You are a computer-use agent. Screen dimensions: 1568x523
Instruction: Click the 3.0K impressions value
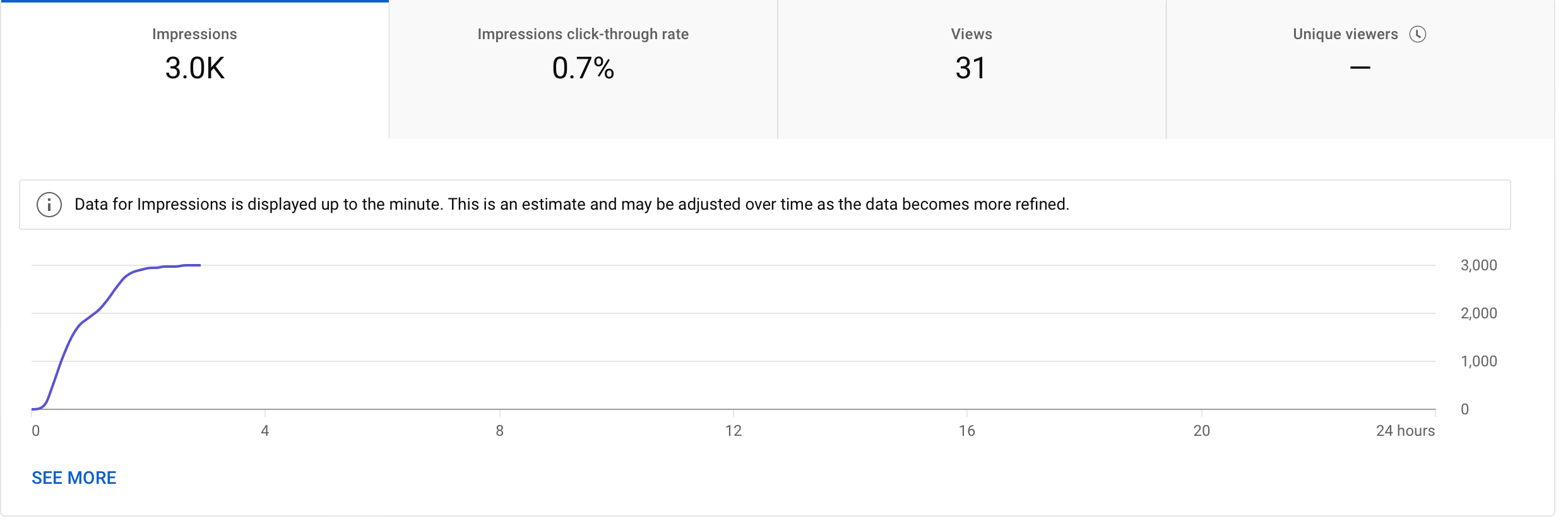click(194, 68)
